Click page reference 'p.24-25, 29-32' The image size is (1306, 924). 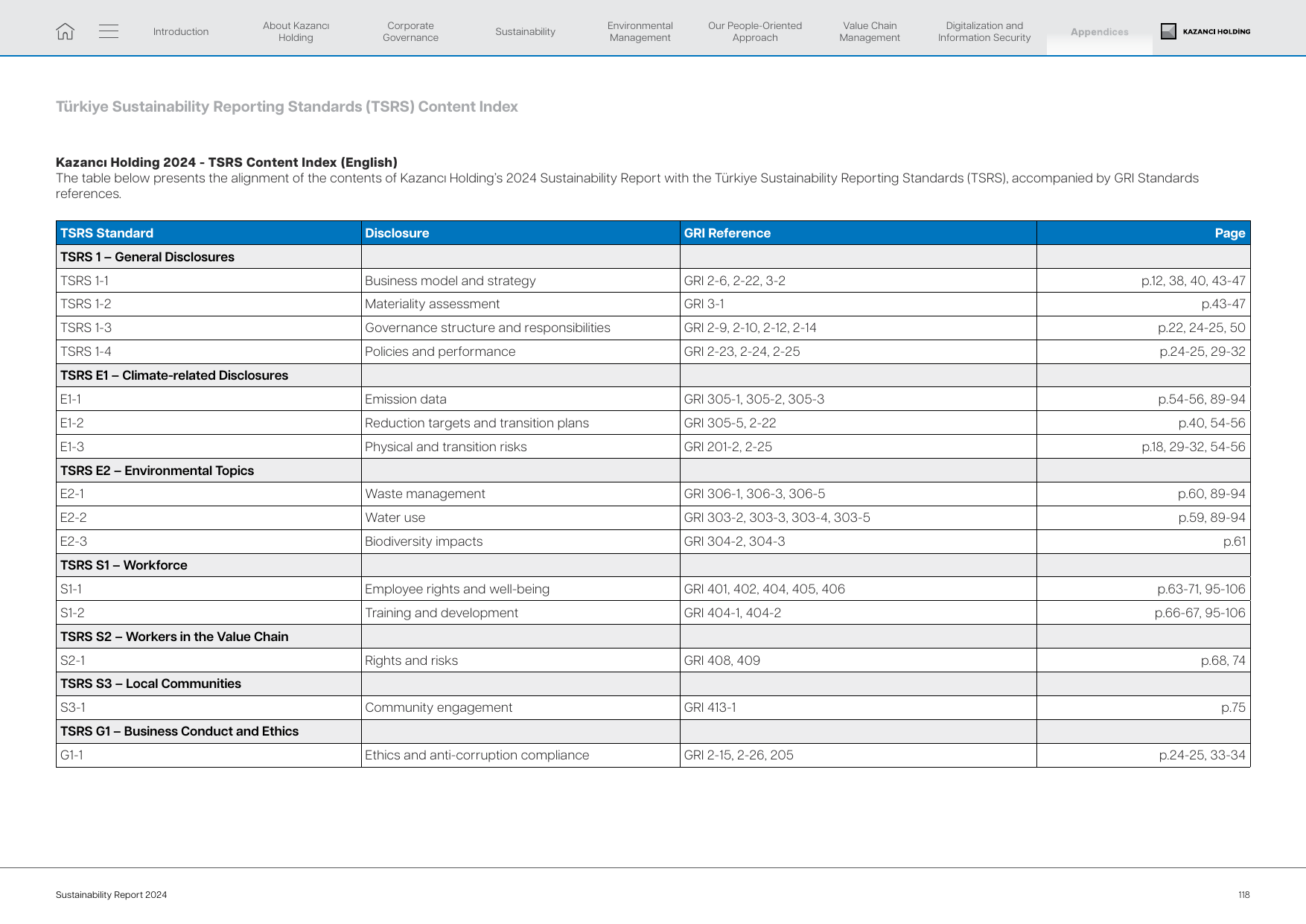tap(1203, 351)
